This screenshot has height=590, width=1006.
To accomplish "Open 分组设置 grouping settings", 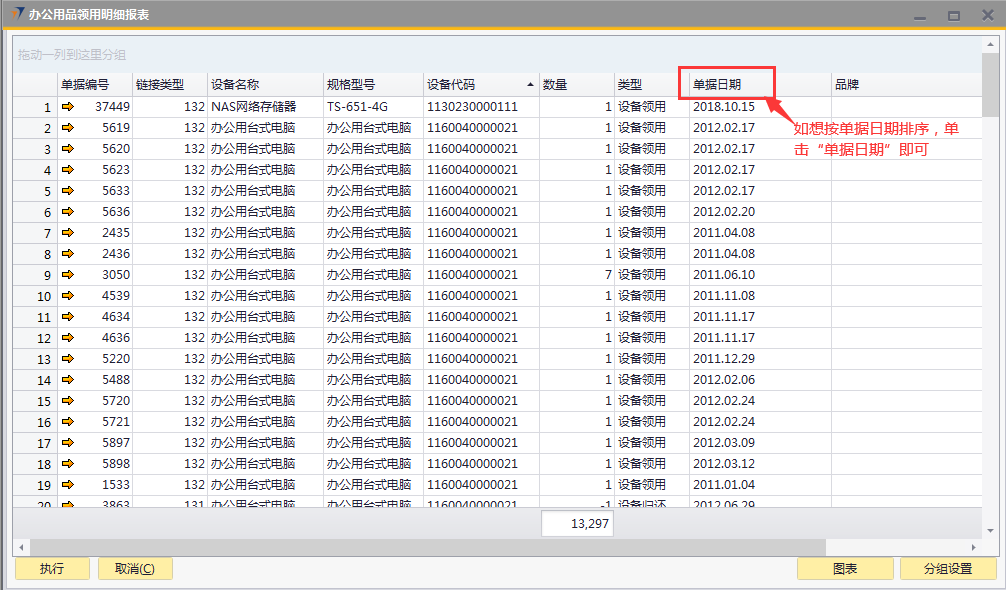I will pyautogui.click(x=948, y=569).
